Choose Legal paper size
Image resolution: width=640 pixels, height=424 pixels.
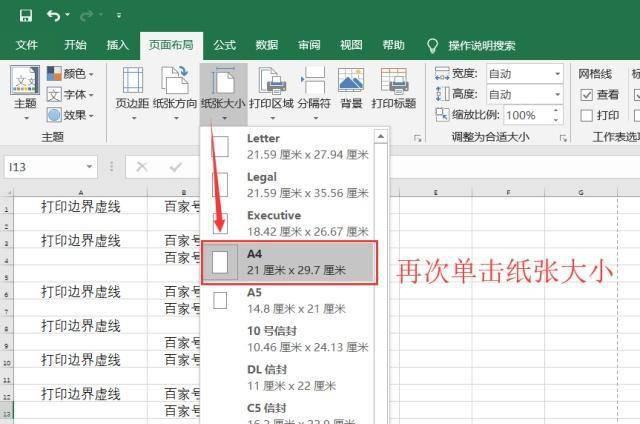pyautogui.click(x=288, y=185)
